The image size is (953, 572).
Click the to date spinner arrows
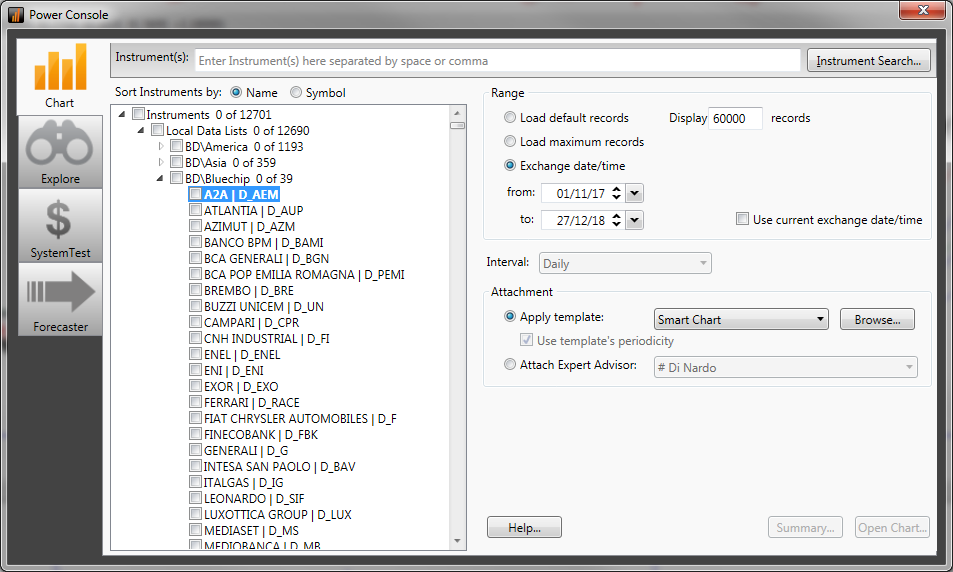(616, 220)
